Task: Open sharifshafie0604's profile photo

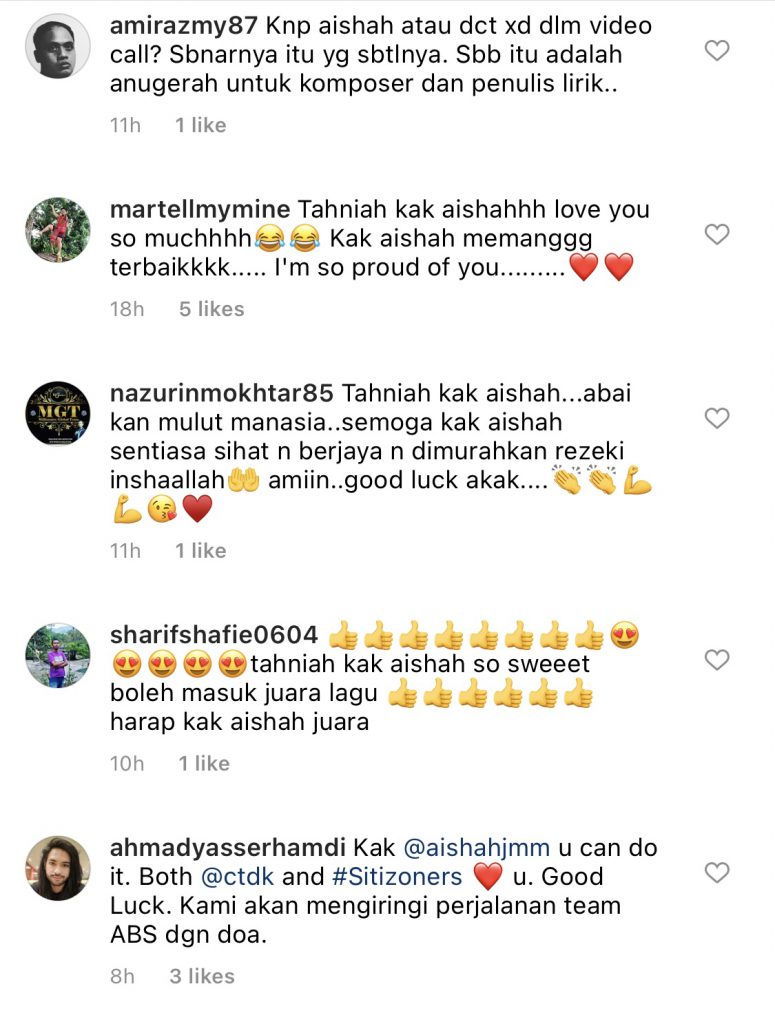Action: [x=57, y=656]
